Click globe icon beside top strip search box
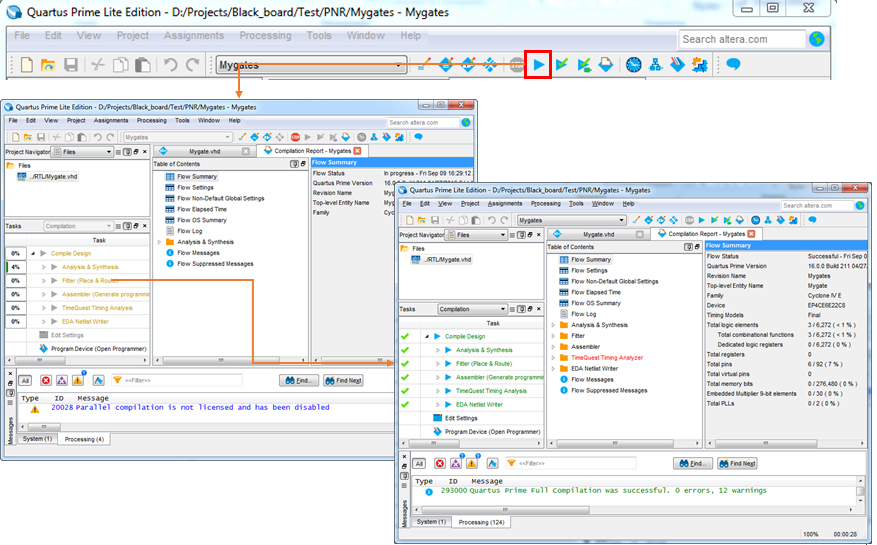The width and height of the screenshot is (877, 545). (817, 39)
